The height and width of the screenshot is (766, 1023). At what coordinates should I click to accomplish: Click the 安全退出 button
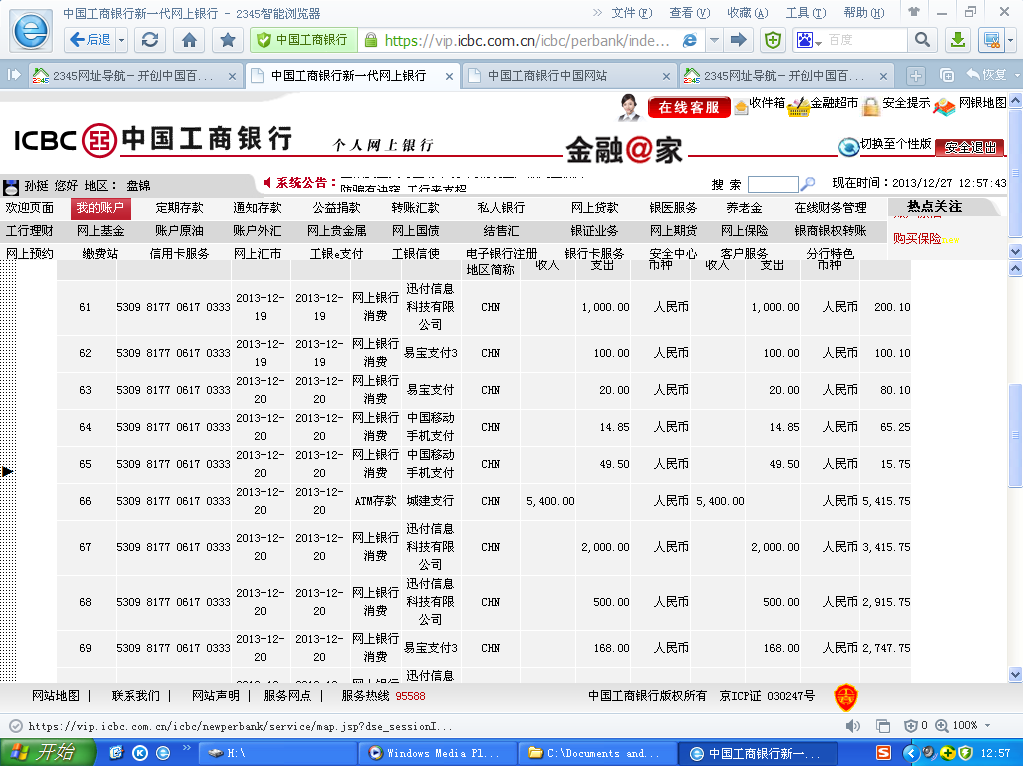[970, 147]
